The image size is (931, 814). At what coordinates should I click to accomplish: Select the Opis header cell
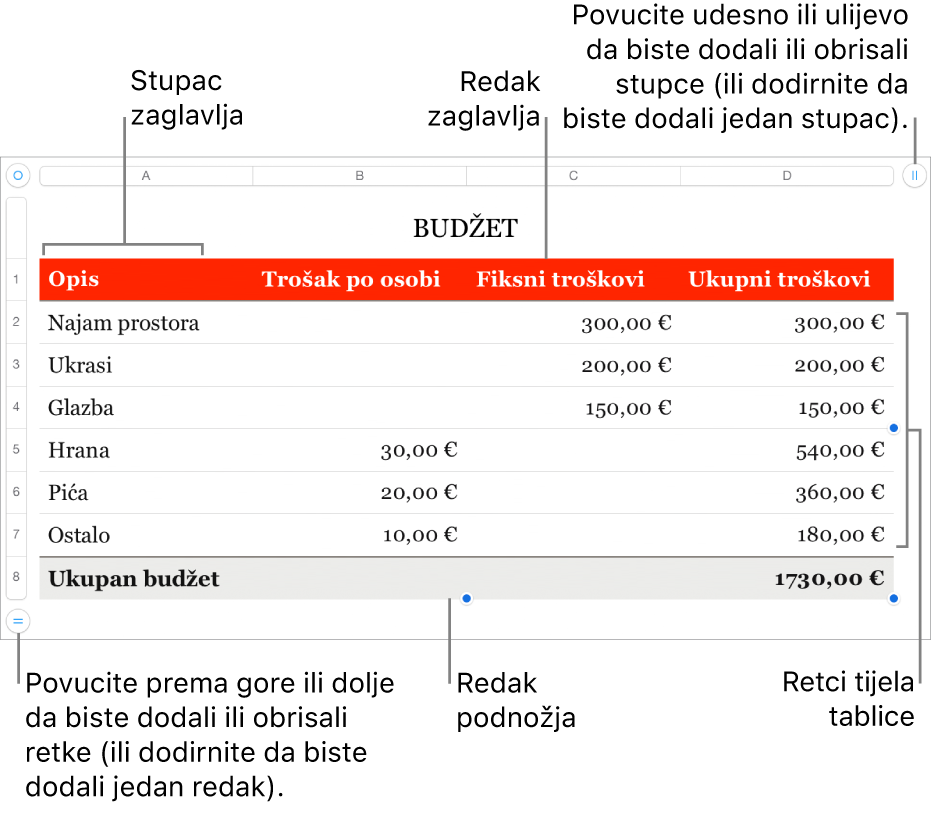(146, 279)
